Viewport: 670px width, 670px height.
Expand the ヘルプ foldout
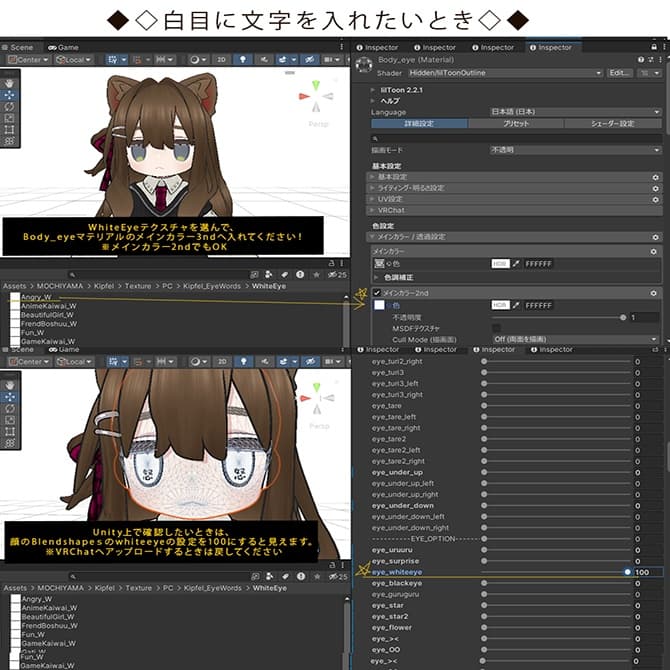tap(373, 101)
